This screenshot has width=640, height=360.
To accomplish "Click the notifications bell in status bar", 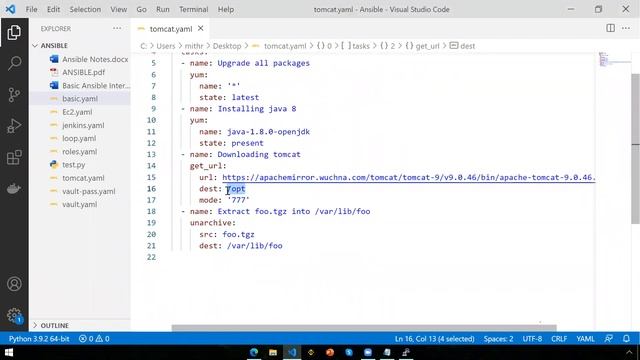I will [x=626, y=339].
